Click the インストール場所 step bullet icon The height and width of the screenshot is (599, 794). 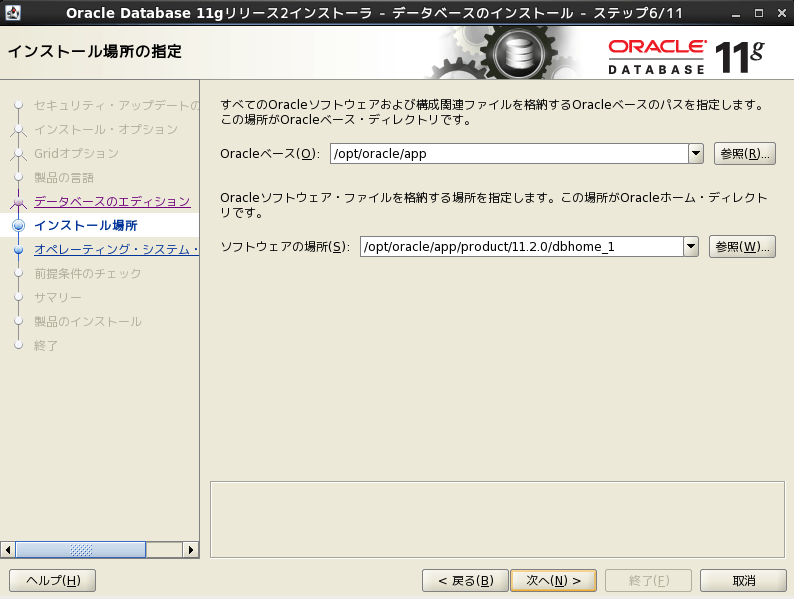18,225
